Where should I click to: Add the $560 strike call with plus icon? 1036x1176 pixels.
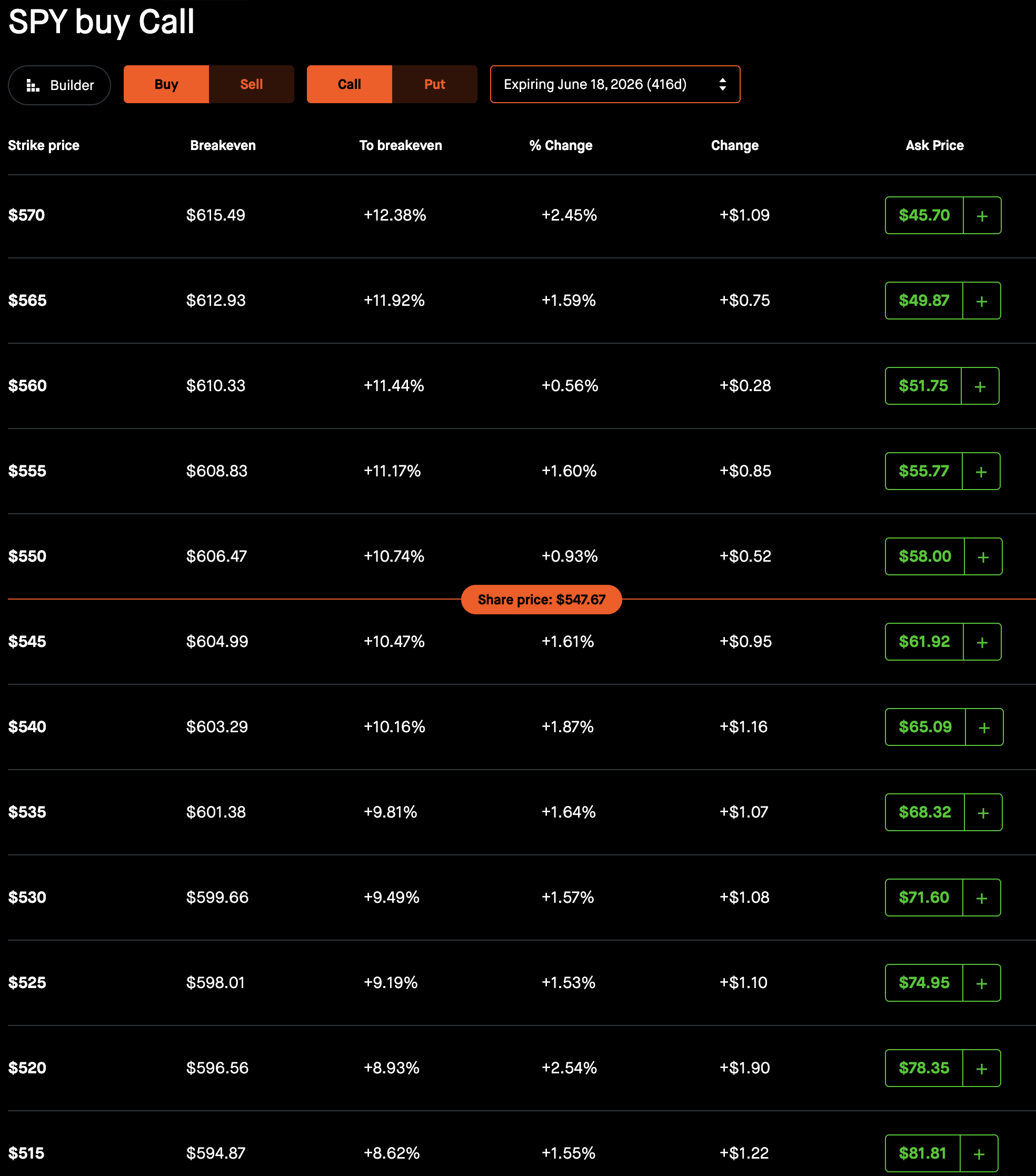tap(980, 386)
